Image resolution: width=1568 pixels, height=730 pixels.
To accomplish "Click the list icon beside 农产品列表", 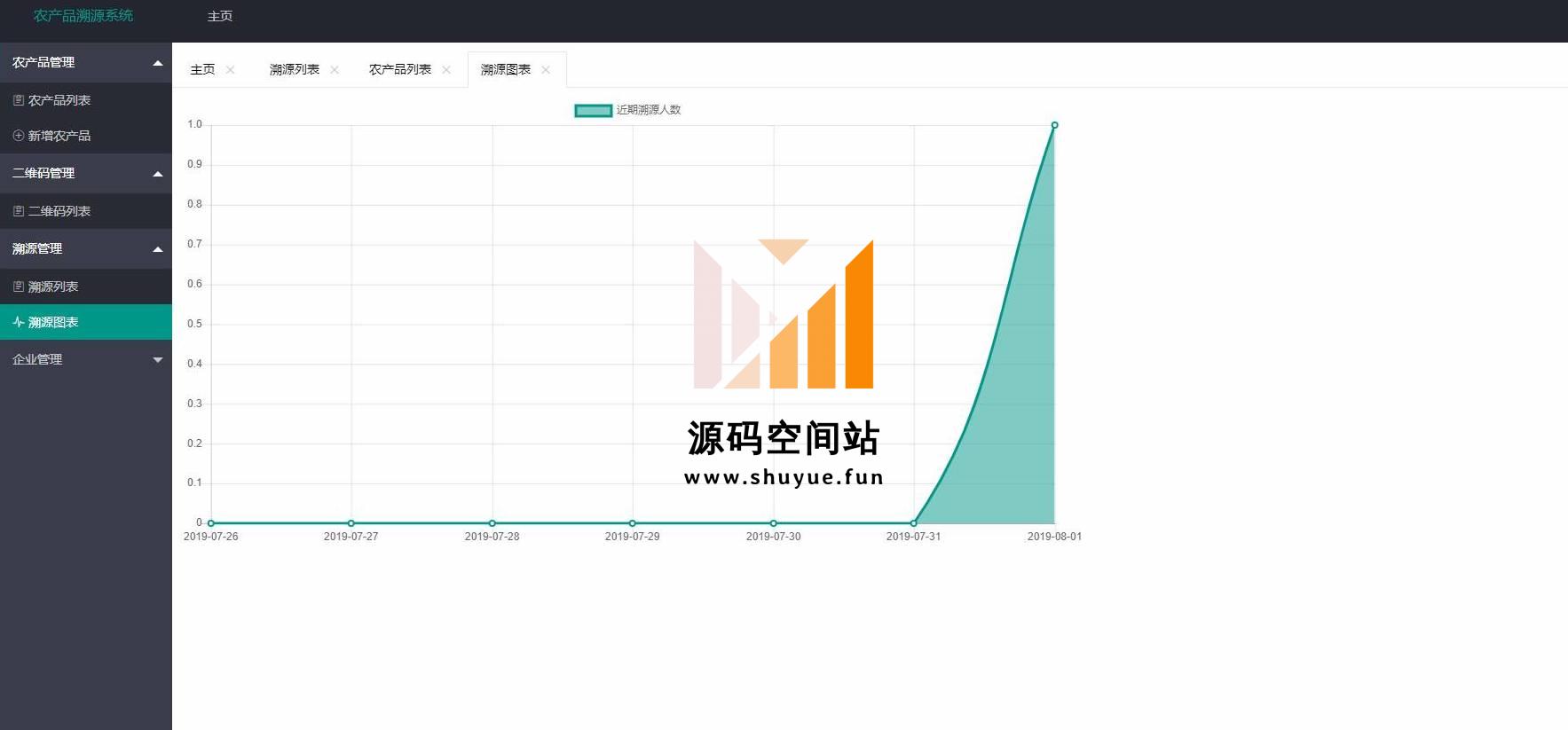I will [18, 100].
